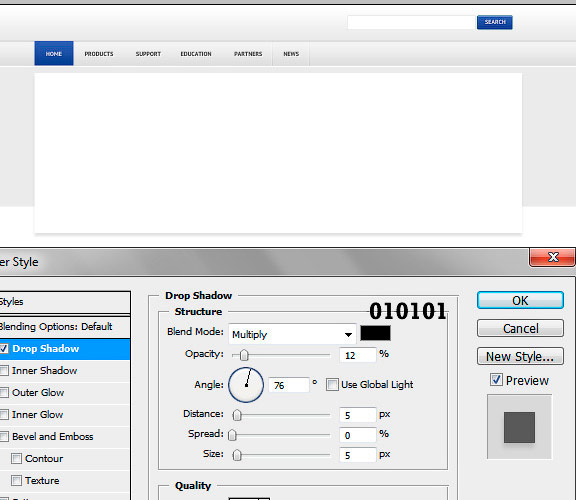
Task: Click the blue SEARCH button
Action: pyautogui.click(x=494, y=22)
